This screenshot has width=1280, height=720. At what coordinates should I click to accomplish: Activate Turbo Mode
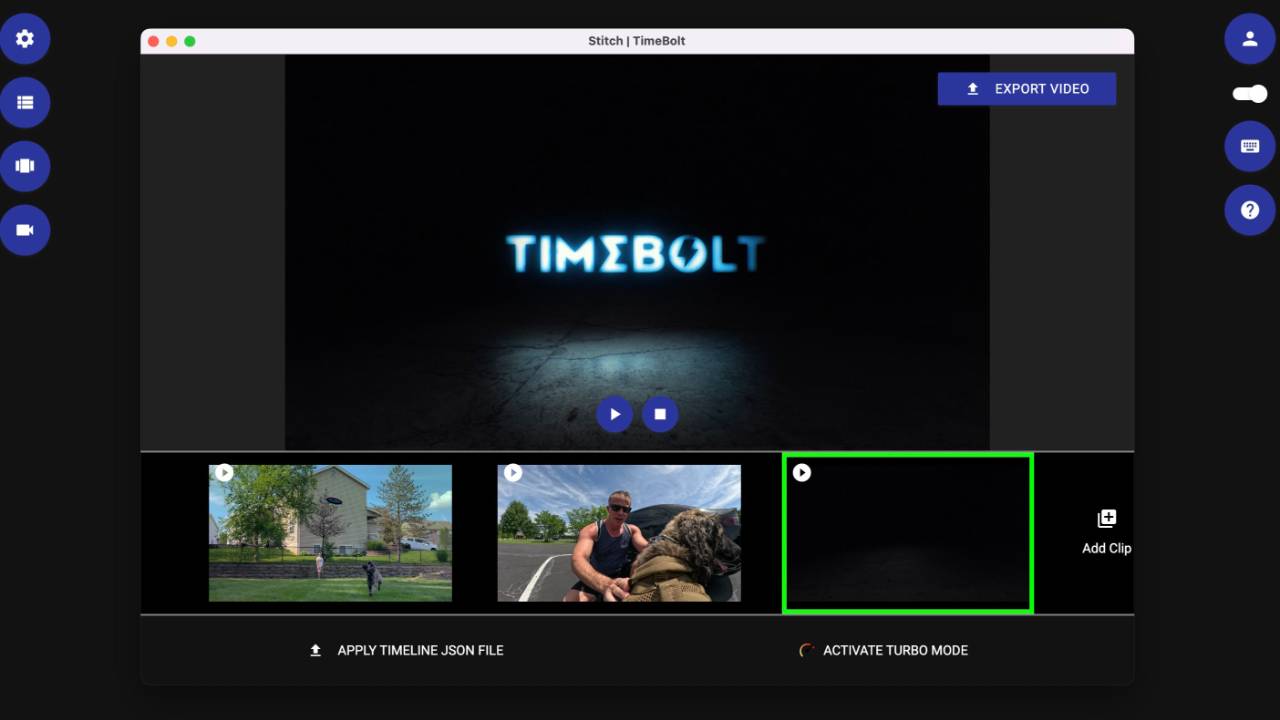tap(883, 650)
